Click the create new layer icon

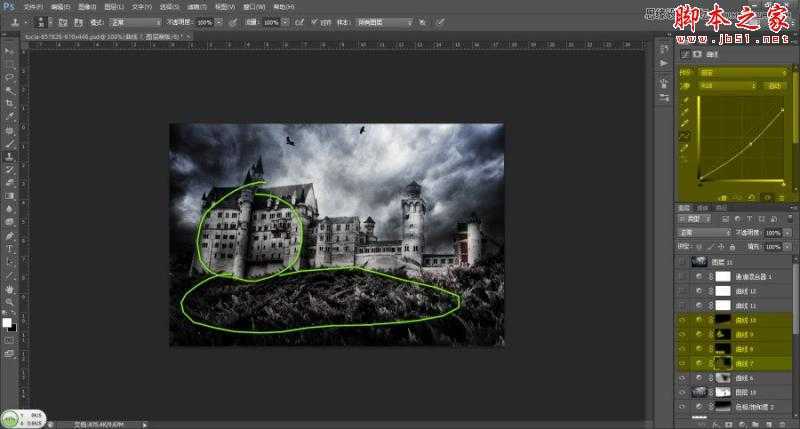[768, 424]
